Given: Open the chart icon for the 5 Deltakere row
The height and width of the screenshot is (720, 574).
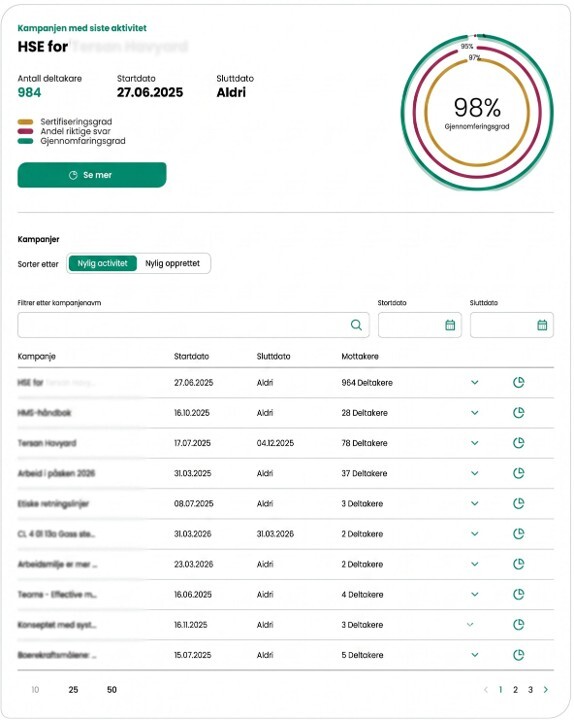Looking at the screenshot, I should click(518, 655).
